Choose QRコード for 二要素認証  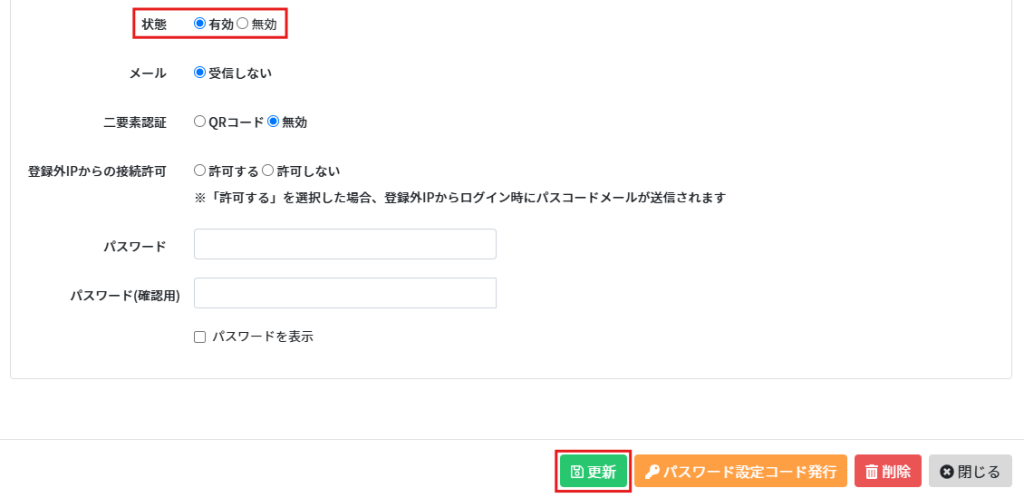coord(200,122)
